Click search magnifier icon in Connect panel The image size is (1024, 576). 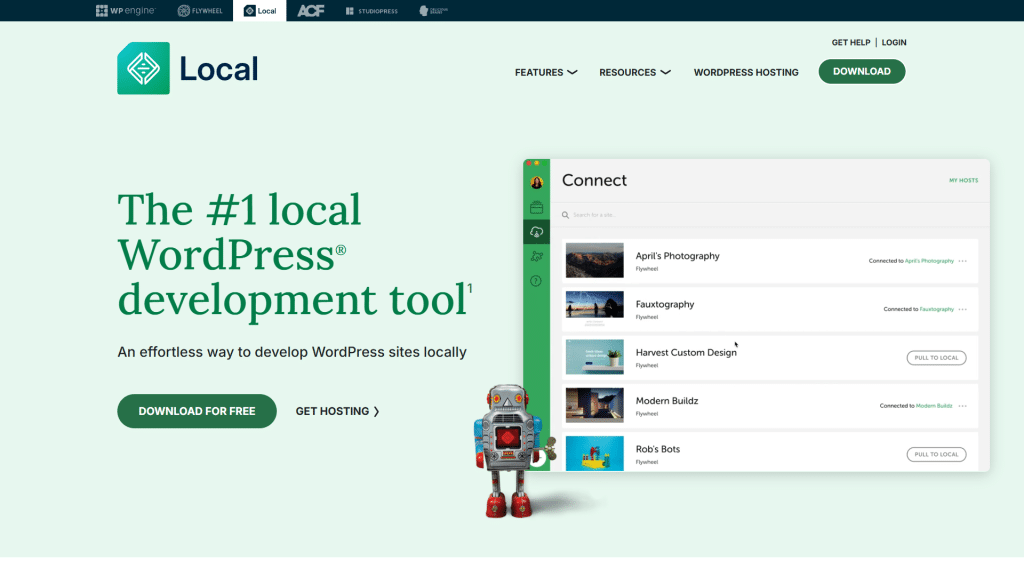566,215
